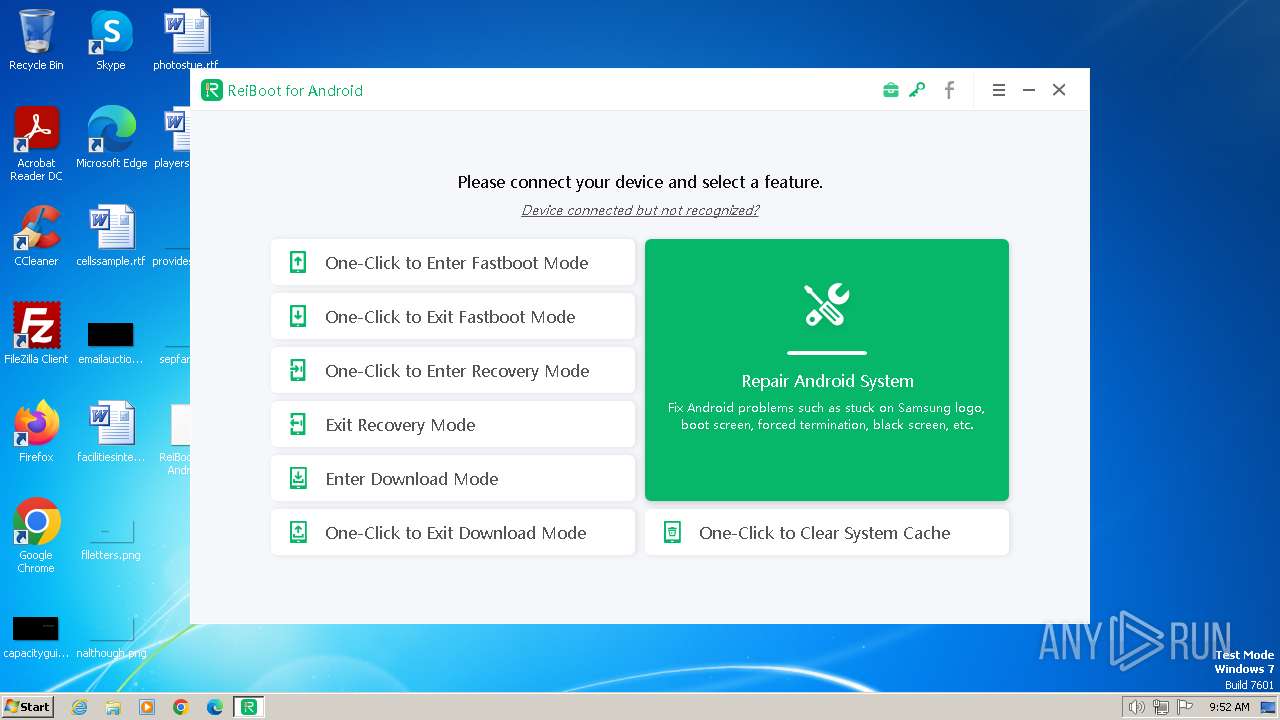Open cellssample.rtf desktop file

click(111, 236)
